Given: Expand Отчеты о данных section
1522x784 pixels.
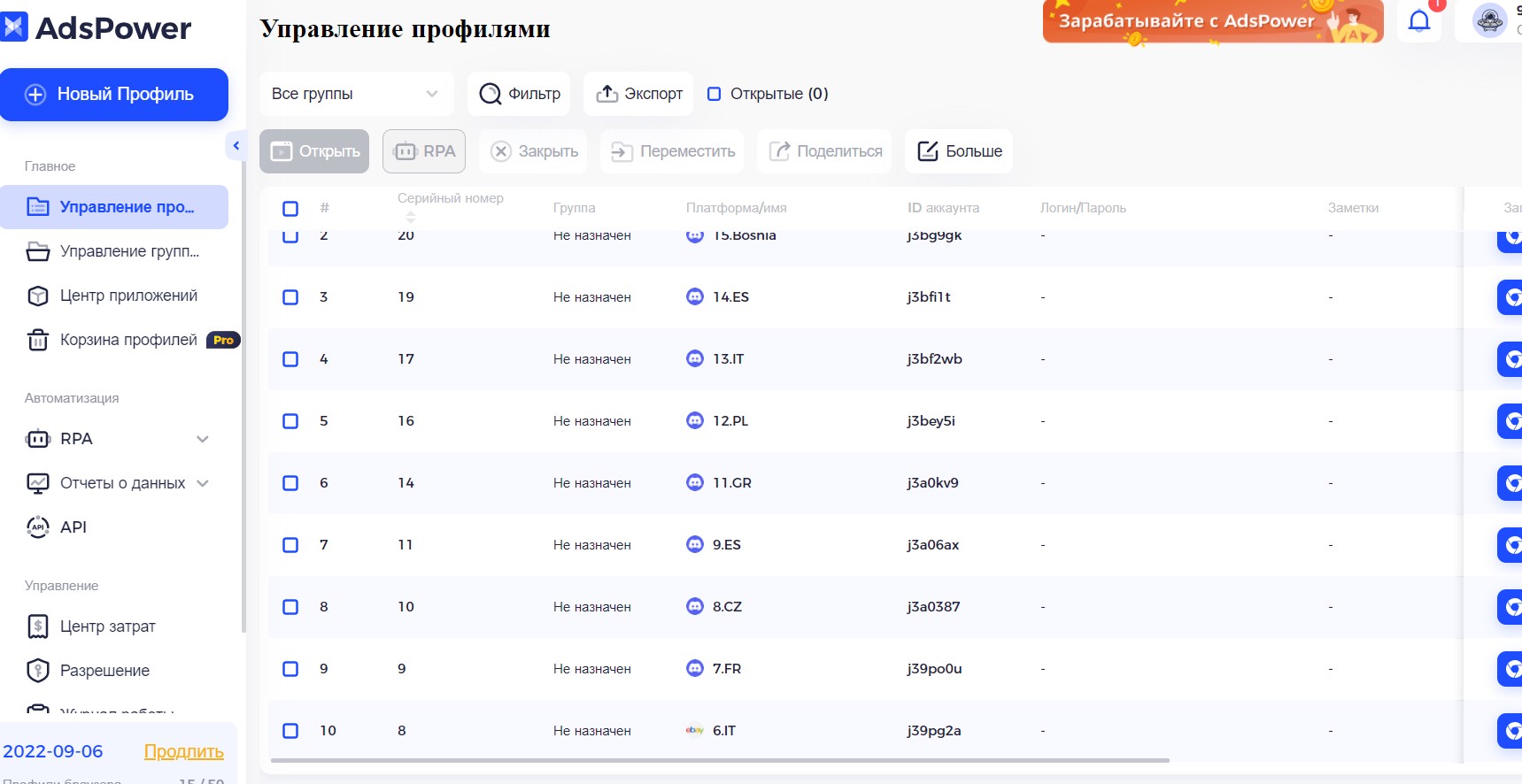Looking at the screenshot, I should pyautogui.click(x=203, y=483).
